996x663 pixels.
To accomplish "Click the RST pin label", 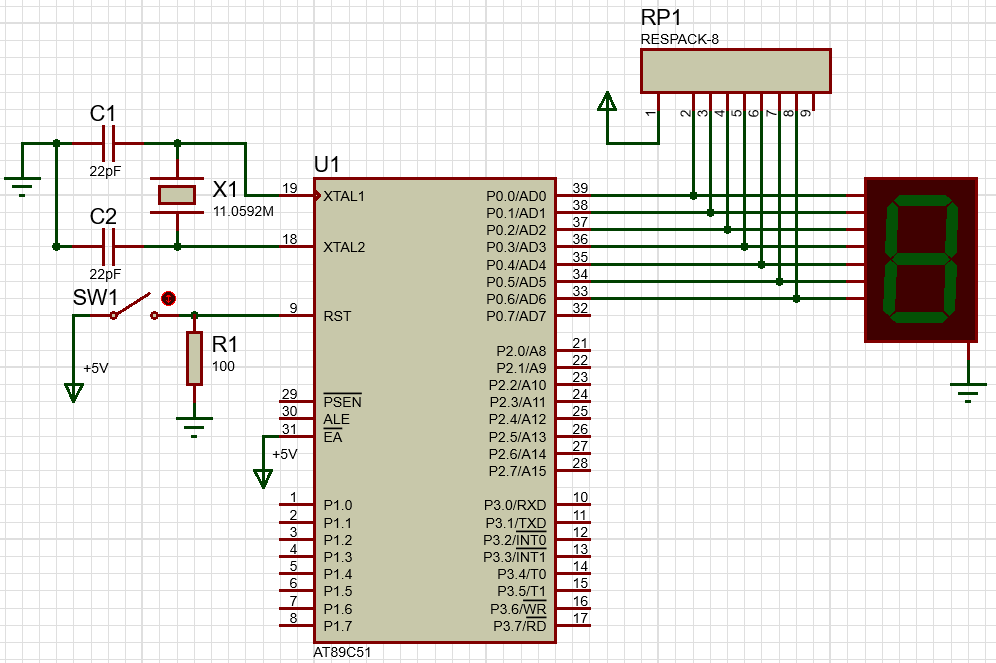I will point(337,316).
